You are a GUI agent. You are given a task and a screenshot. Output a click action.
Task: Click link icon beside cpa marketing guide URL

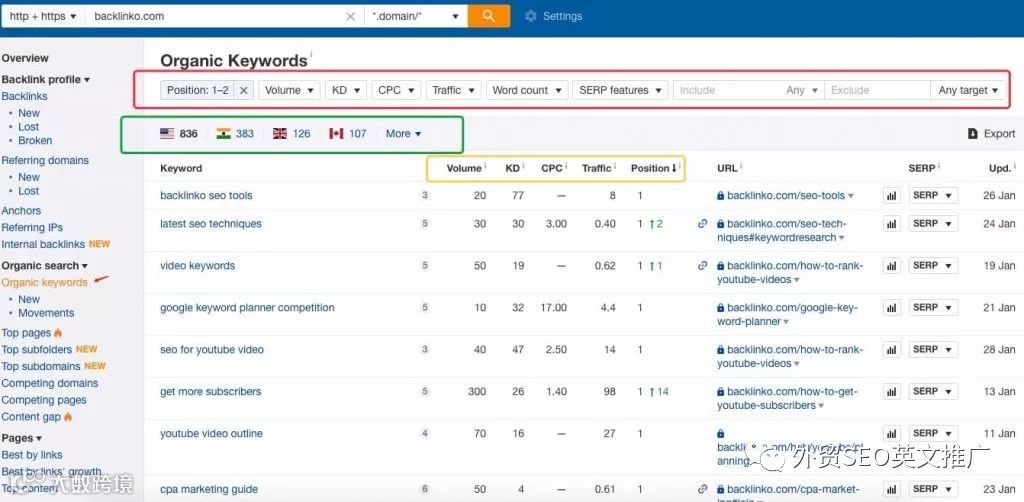703,489
